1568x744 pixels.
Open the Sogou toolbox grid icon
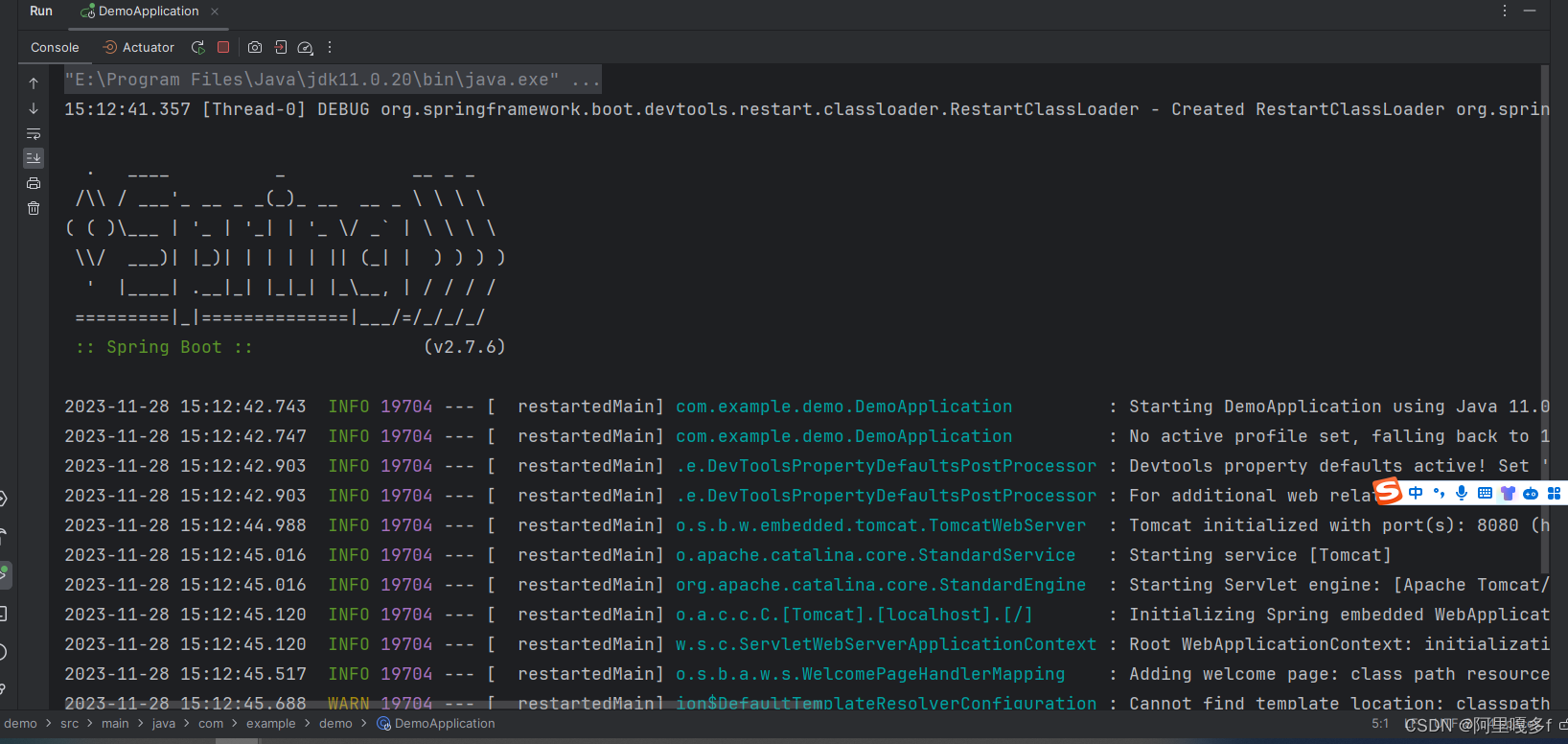coord(1554,493)
